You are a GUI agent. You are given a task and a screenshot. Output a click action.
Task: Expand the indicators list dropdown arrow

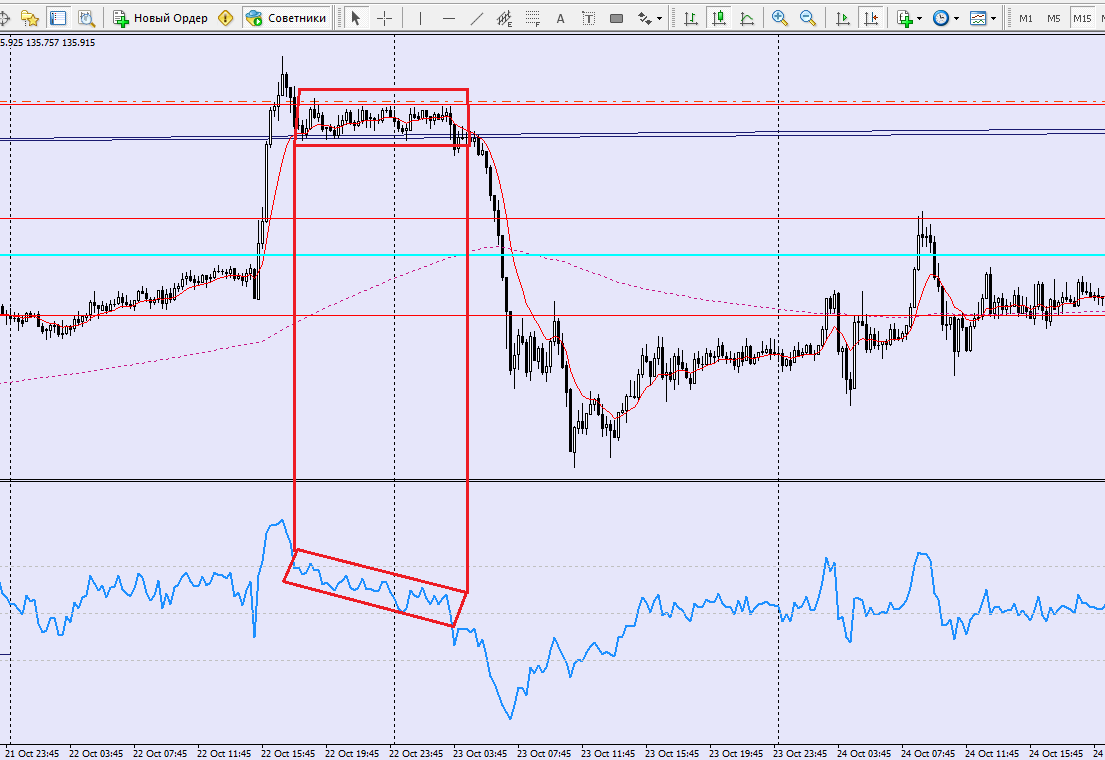(x=920, y=19)
